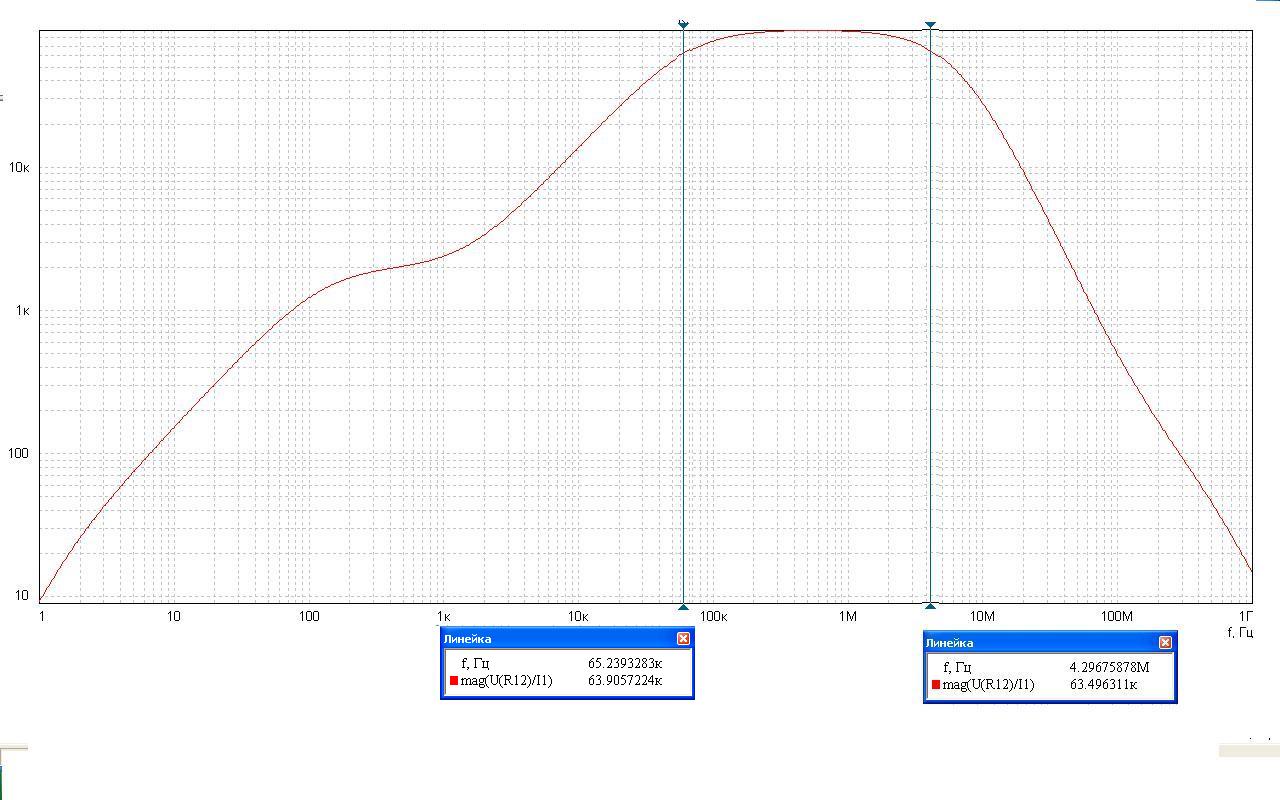Click the 10 label on the vertical axis
This screenshot has height=800, width=1280.
(x=22, y=596)
